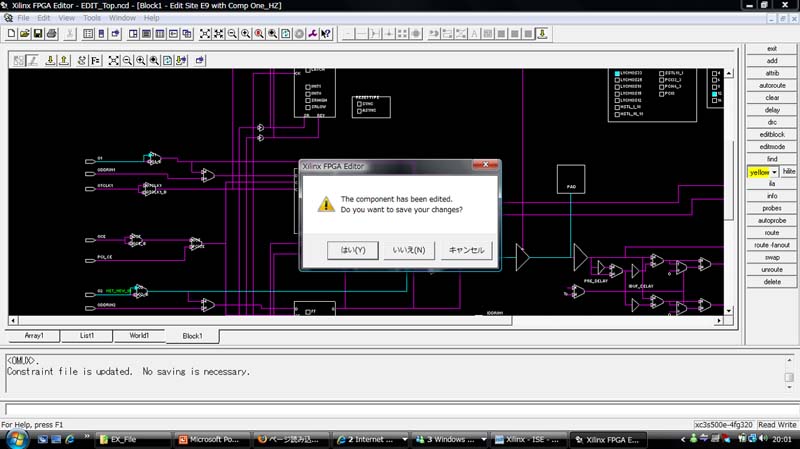Viewport: 800px width, 449px height.
Task: Select the Block1 tab
Action: (192, 336)
